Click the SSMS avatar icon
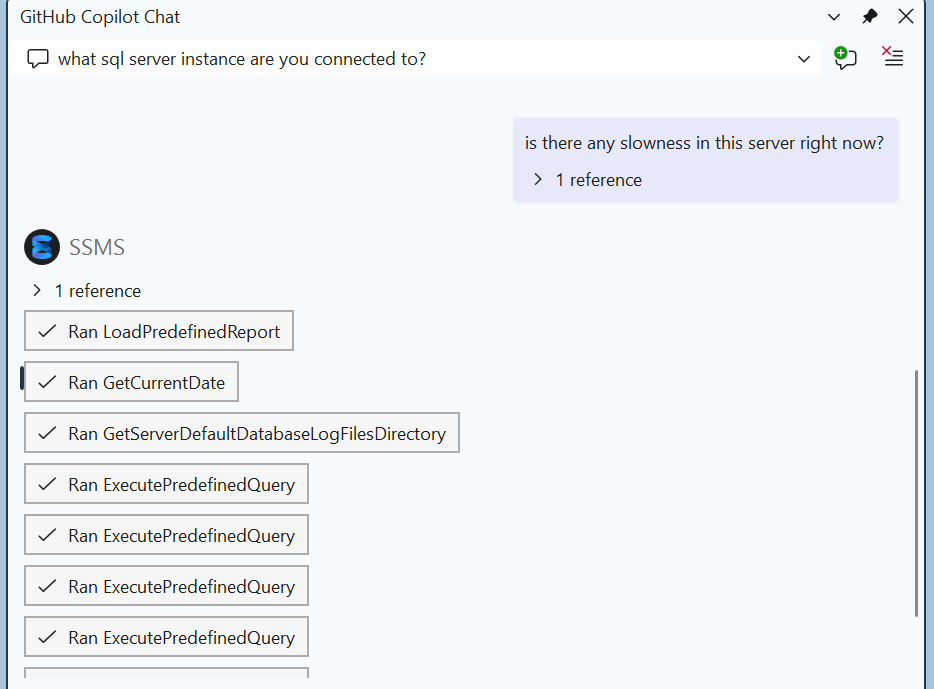This screenshot has width=934, height=689. [x=42, y=247]
